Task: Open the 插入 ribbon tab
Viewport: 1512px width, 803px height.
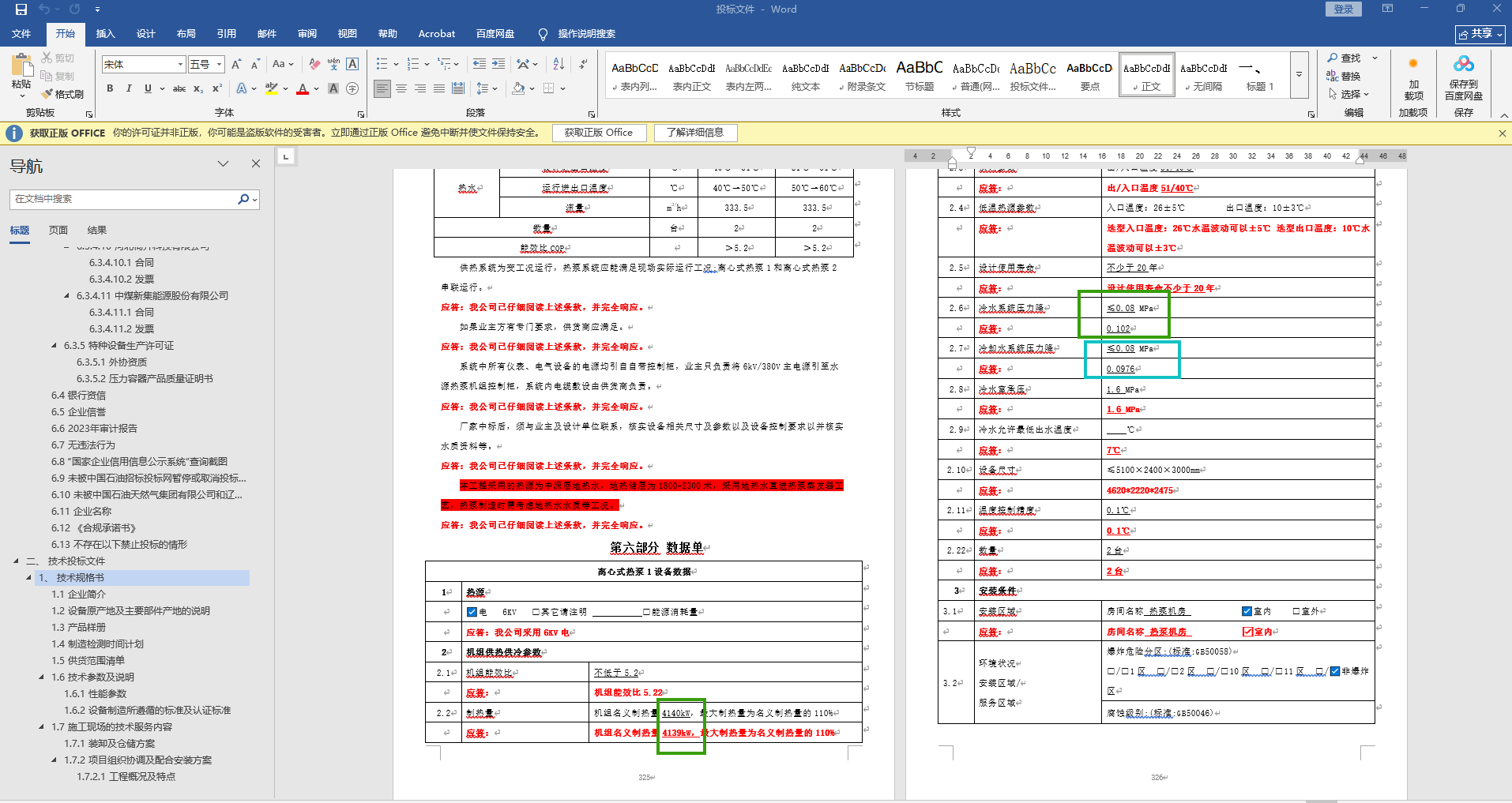Action: (105, 34)
